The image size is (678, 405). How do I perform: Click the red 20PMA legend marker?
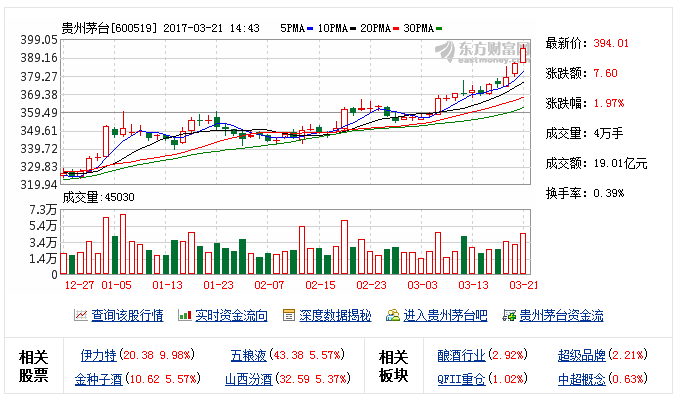pos(396,29)
